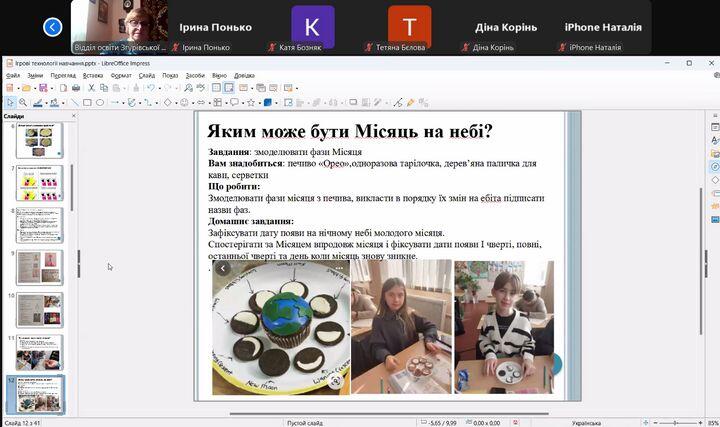Click the Stars and Banners tool
This screenshot has height=427, width=720.
(x=251, y=102)
